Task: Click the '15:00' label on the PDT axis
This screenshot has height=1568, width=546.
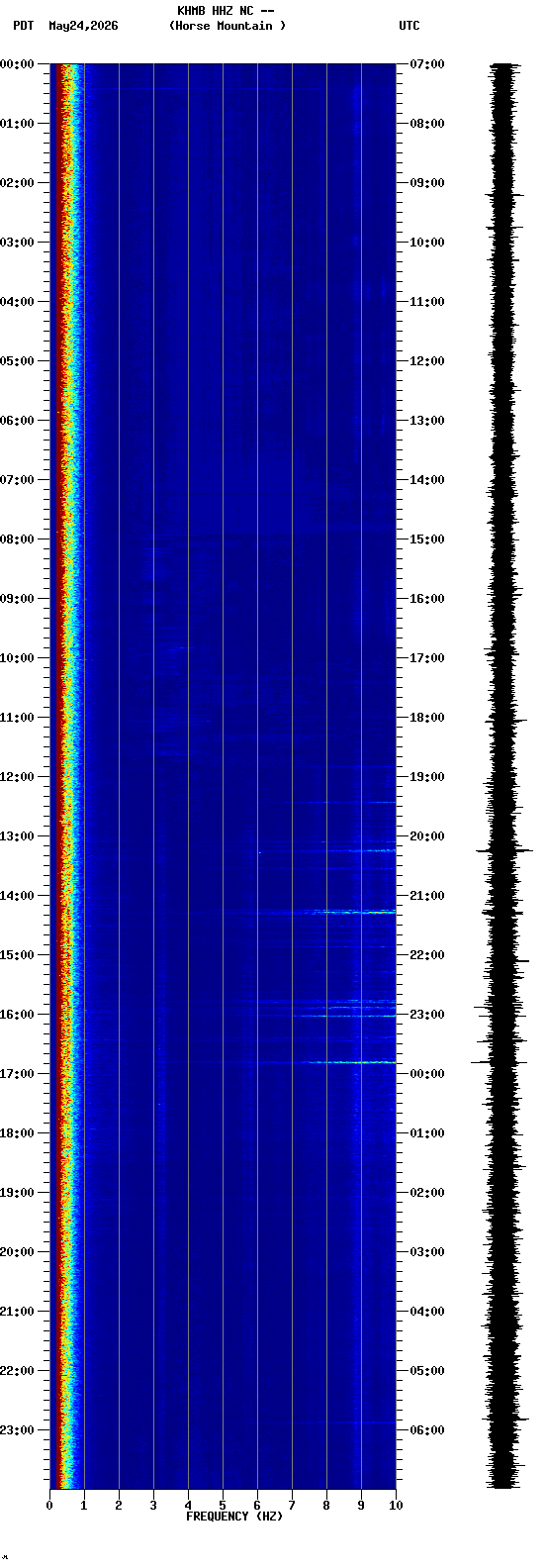Action: click(17, 955)
